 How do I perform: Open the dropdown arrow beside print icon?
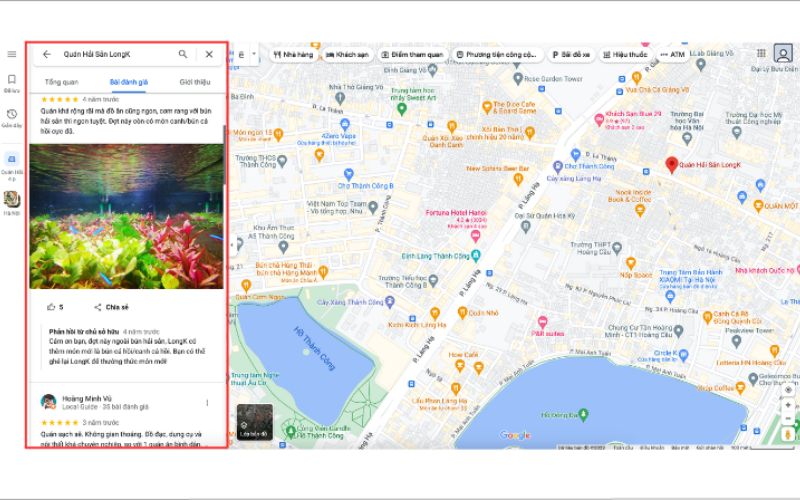click(254, 54)
